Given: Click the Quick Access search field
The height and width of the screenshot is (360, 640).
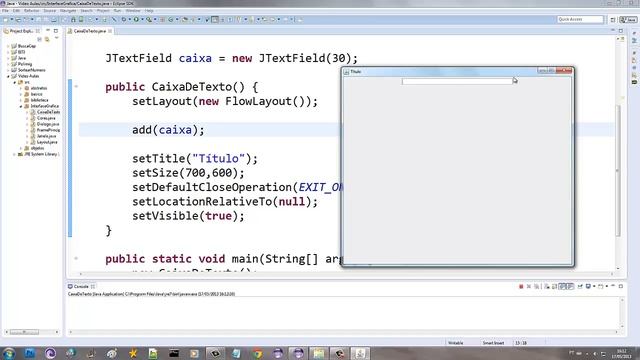Looking at the screenshot, I should coord(580,19).
